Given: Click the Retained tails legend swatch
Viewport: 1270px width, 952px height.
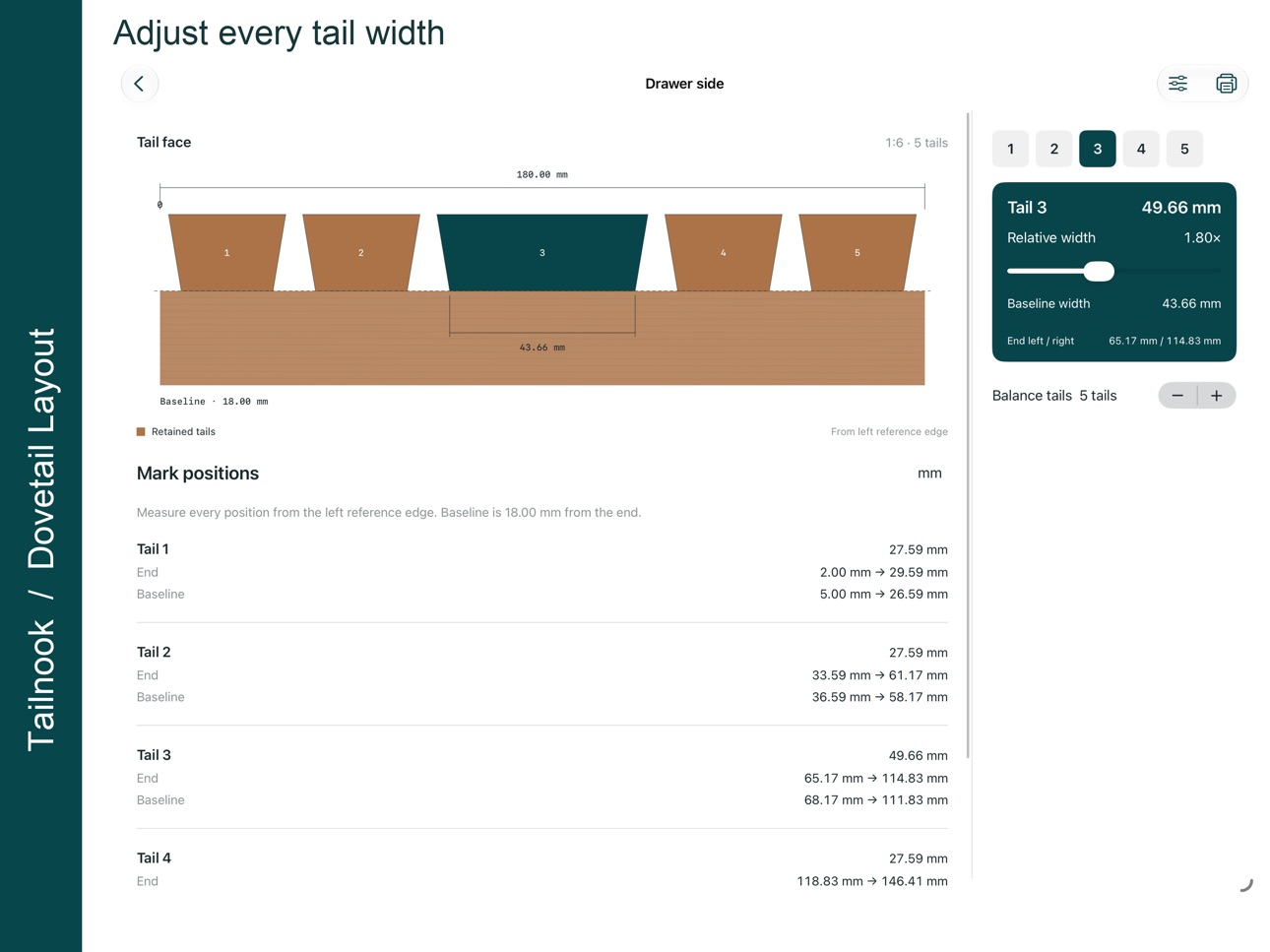Looking at the screenshot, I should point(141,432).
